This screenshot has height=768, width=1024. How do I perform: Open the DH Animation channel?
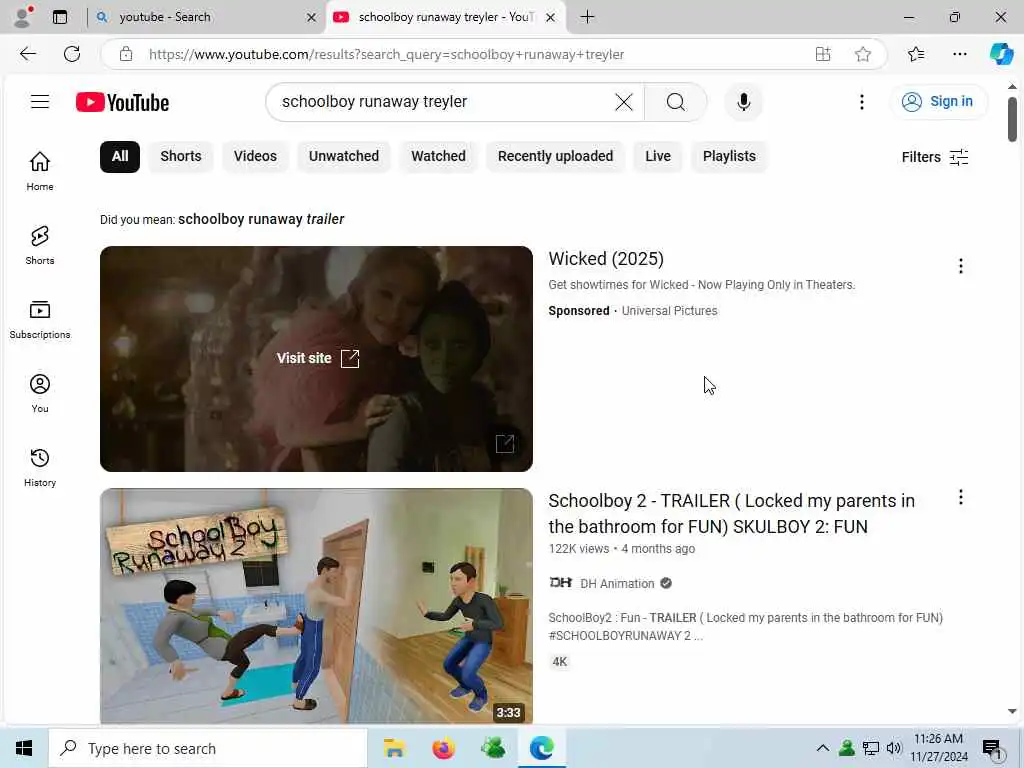pos(617,584)
